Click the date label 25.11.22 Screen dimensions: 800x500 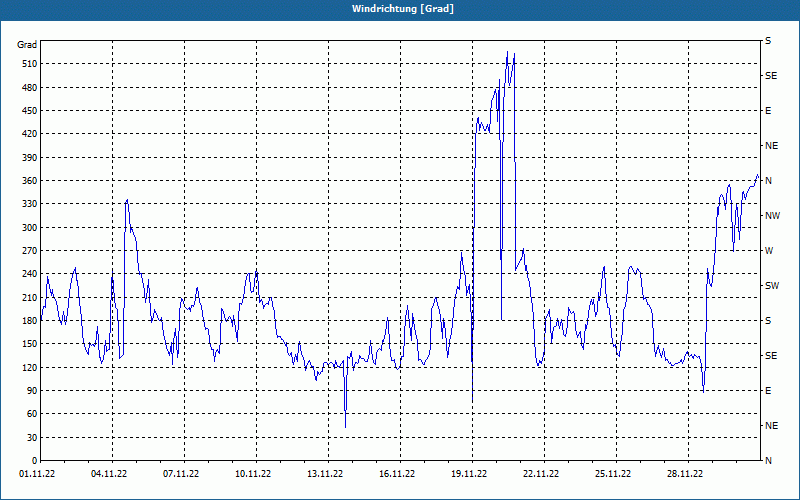click(613, 473)
